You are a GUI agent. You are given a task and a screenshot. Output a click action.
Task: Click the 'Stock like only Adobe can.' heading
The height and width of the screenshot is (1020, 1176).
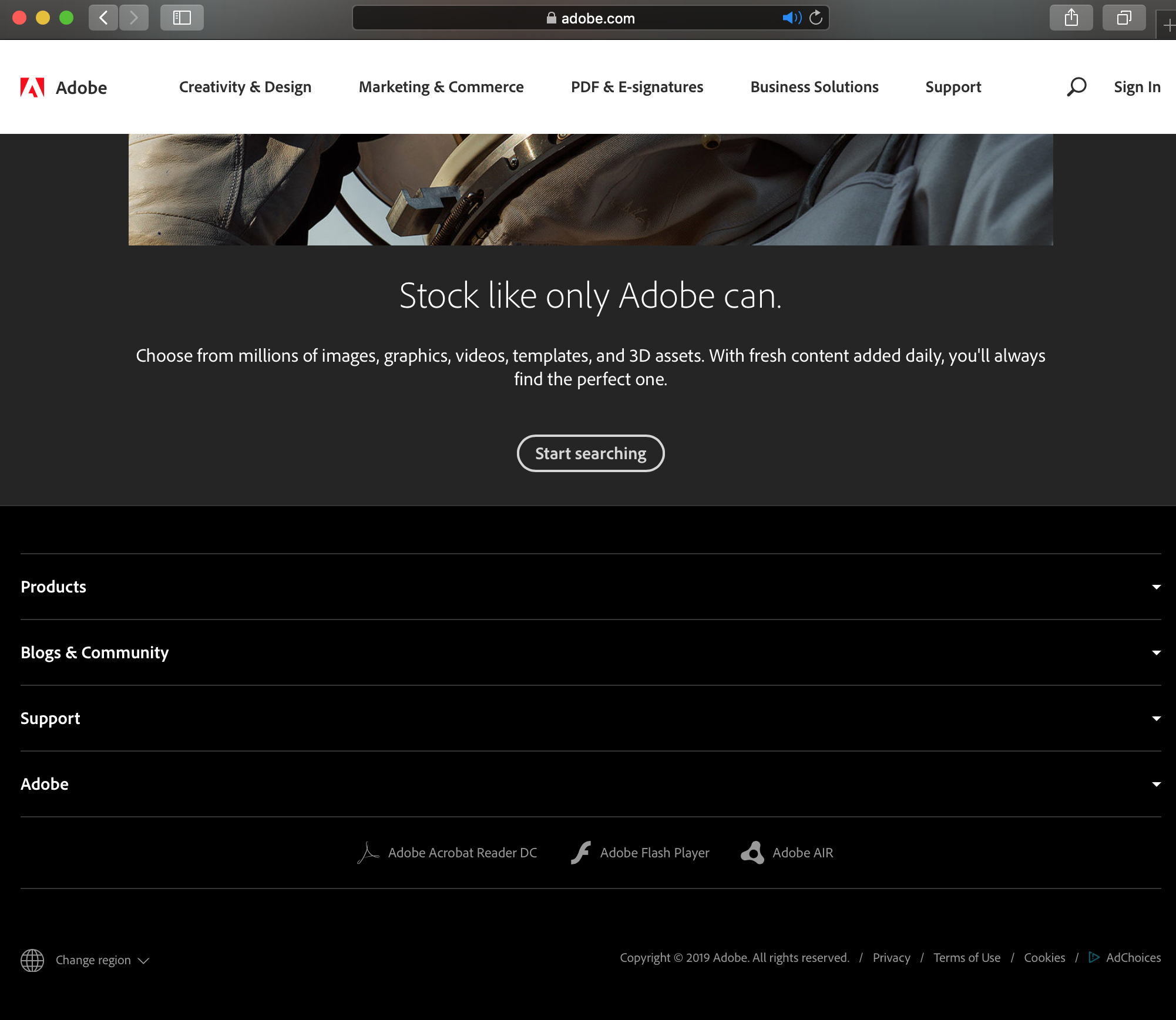[590, 295]
